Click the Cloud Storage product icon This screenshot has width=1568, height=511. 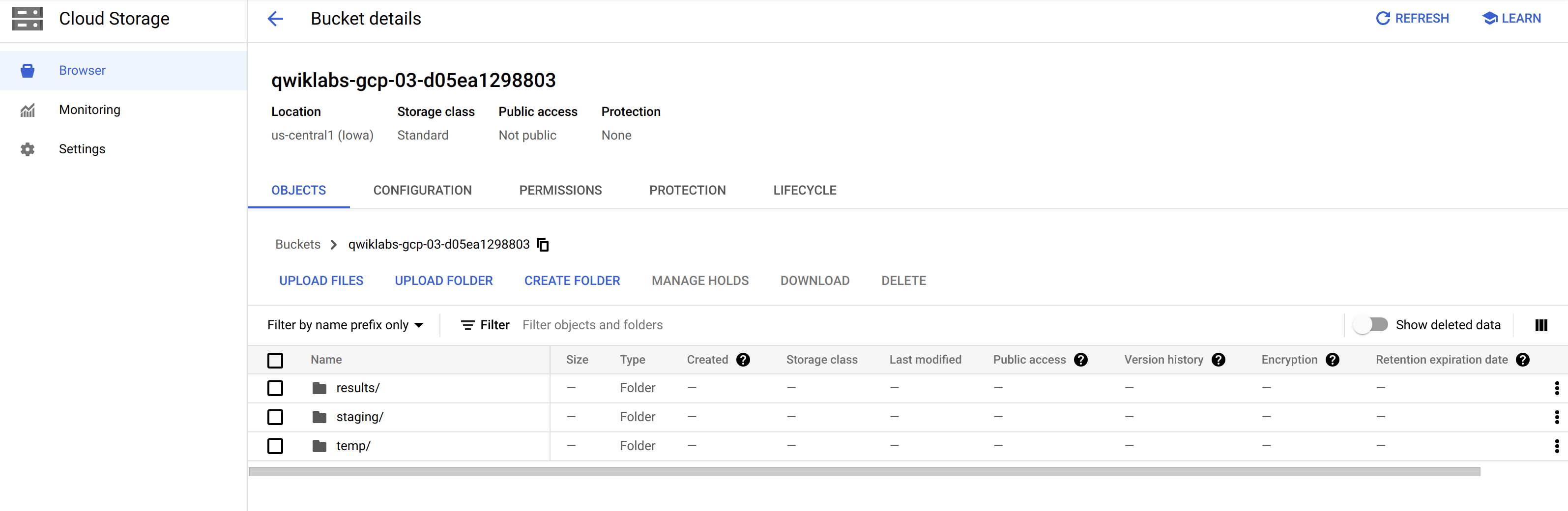[x=28, y=19]
